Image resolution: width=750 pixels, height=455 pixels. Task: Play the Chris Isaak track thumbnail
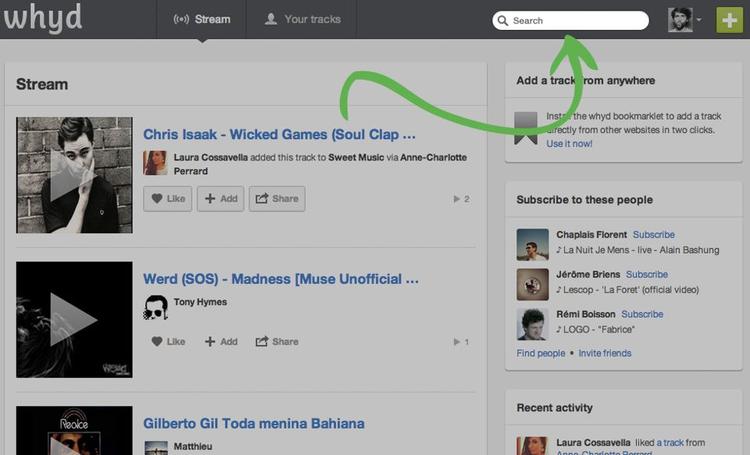74,175
